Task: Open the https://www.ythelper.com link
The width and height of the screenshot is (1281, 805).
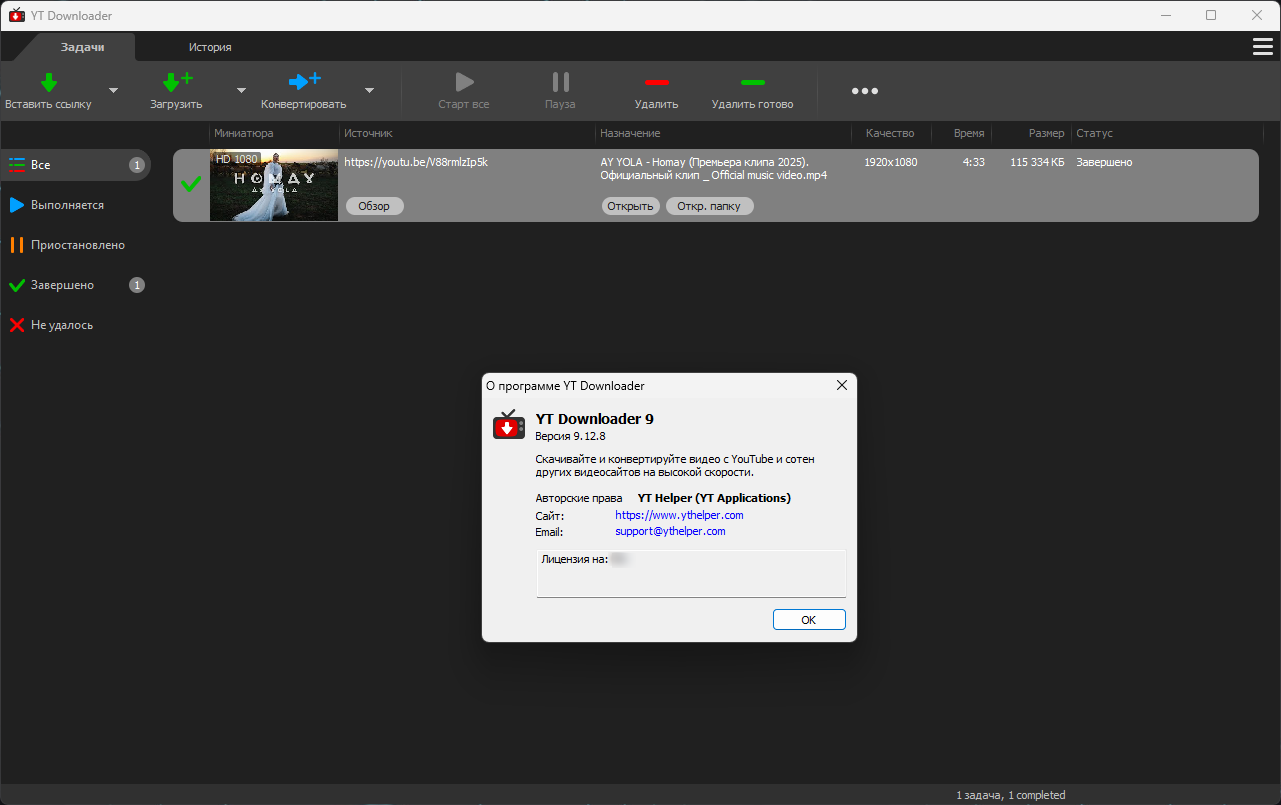Action: [x=679, y=515]
